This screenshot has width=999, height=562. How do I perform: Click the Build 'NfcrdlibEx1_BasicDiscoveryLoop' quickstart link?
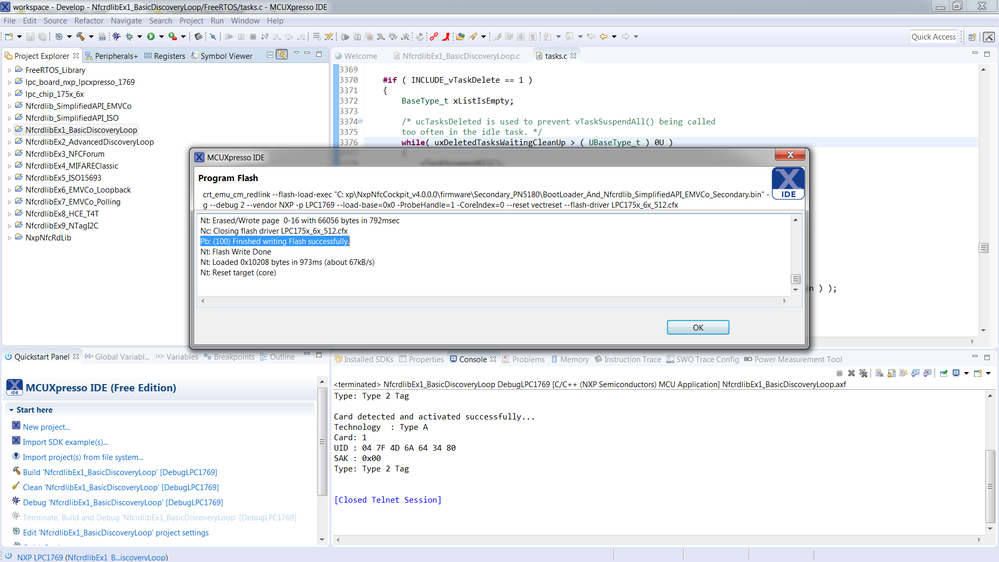tap(120, 472)
